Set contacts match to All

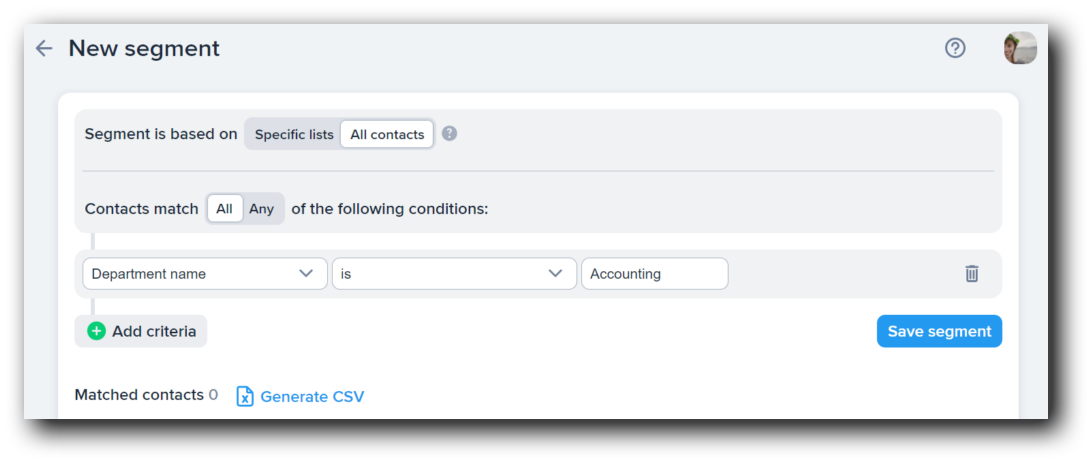coord(224,209)
